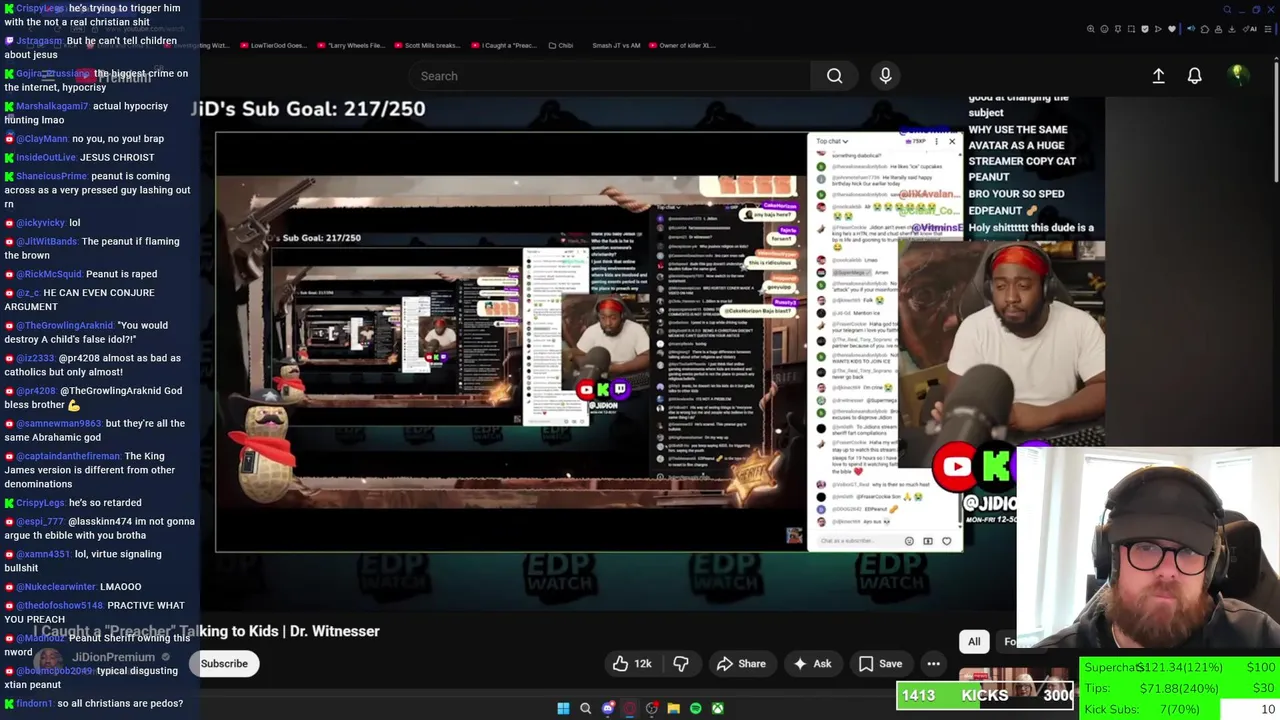This screenshot has width=1280, height=720.
Task: Expand the Chibi bookmarks folder
Action: coord(561,45)
